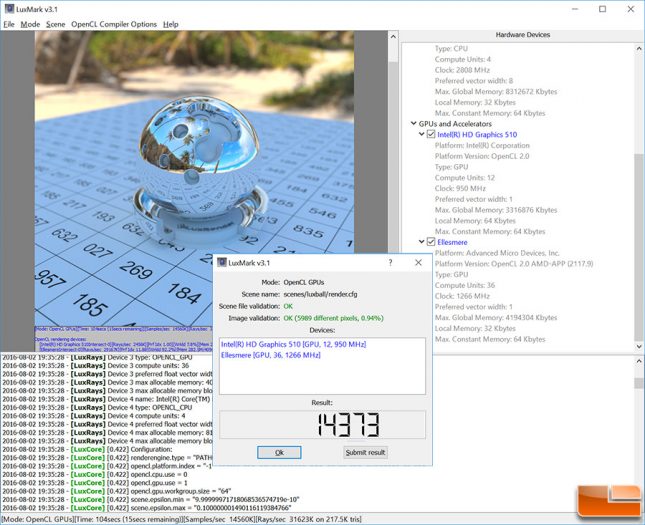Click 'Clock: 950 MHz' under Intel HD Graphics
Image resolution: width=645 pixels, height=525 pixels.
pyautogui.click(x=460, y=188)
